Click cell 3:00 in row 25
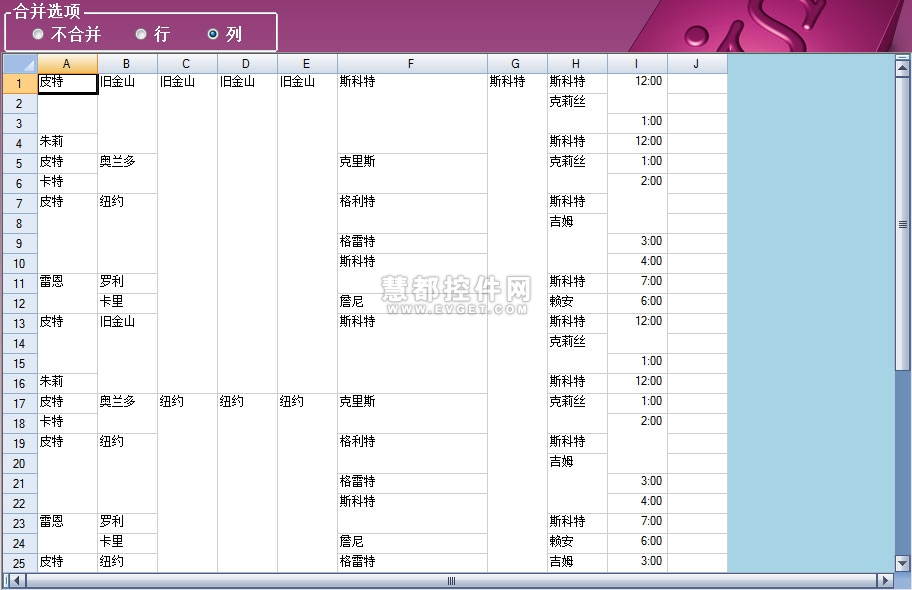Viewport: 912px width, 590px height. (637, 563)
